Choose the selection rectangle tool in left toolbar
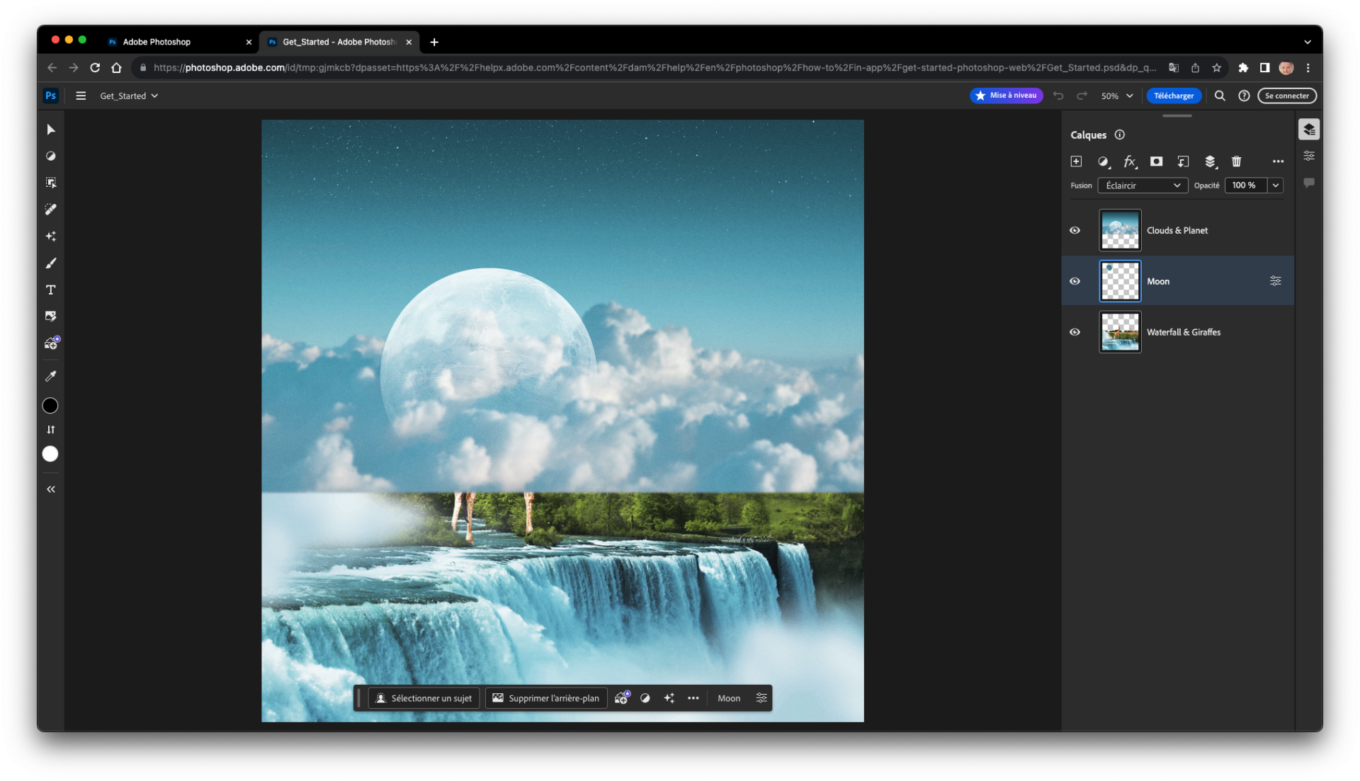The width and height of the screenshot is (1360, 781). 51,183
